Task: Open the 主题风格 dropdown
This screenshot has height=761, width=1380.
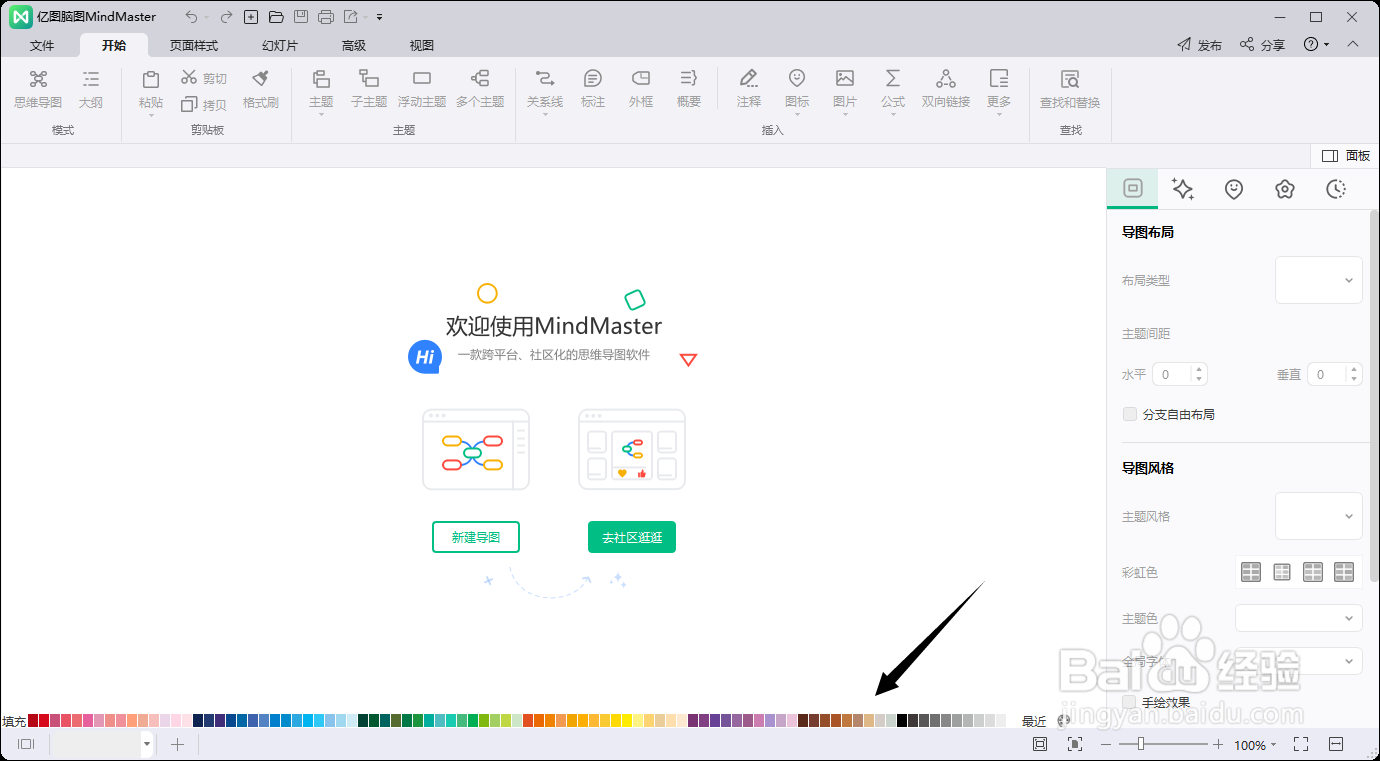Action: pyautogui.click(x=1319, y=516)
